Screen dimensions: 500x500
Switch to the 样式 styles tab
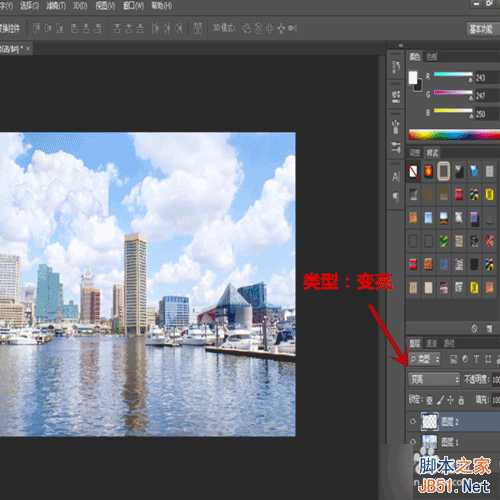pos(432,153)
